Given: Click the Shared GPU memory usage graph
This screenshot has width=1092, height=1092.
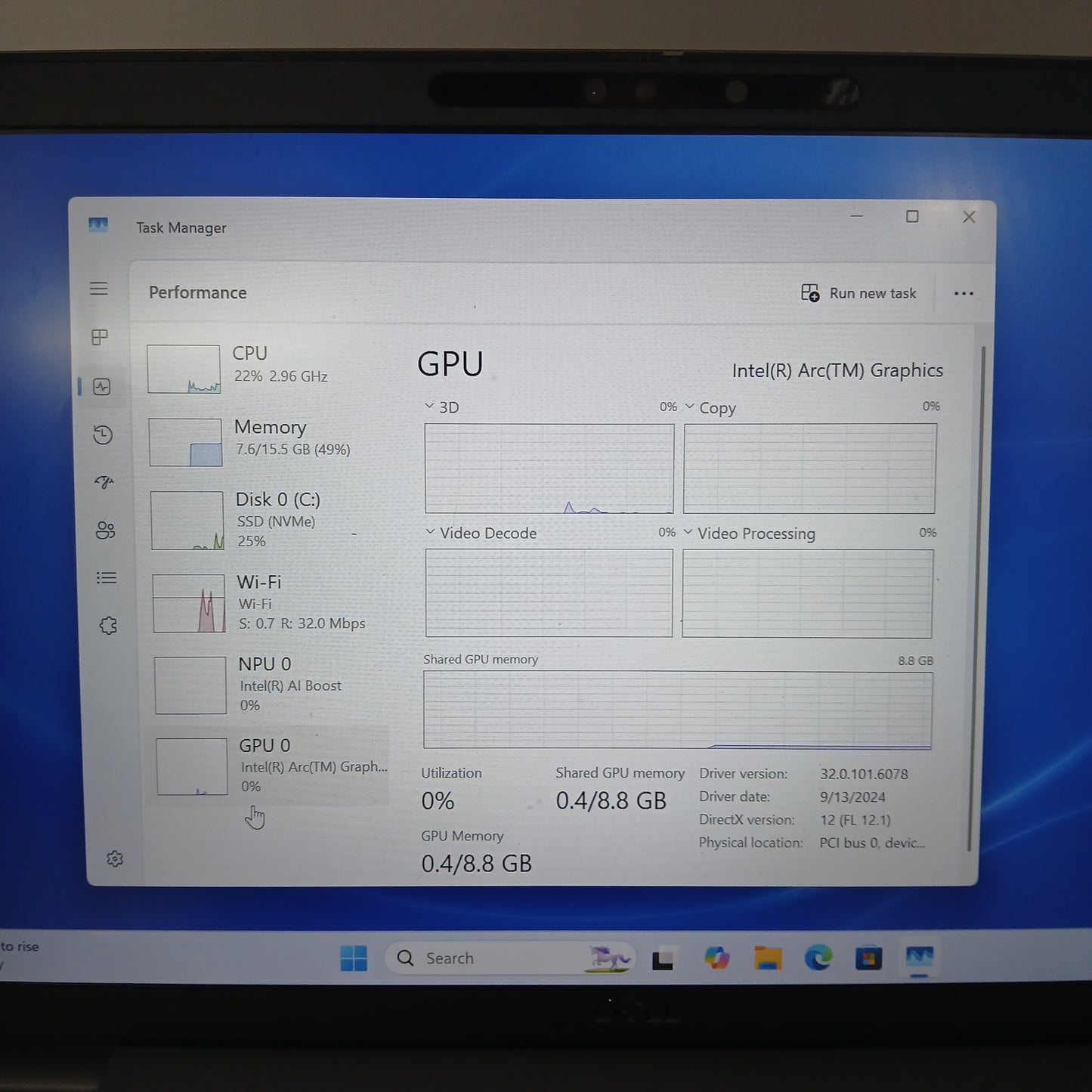Looking at the screenshot, I should [678, 710].
